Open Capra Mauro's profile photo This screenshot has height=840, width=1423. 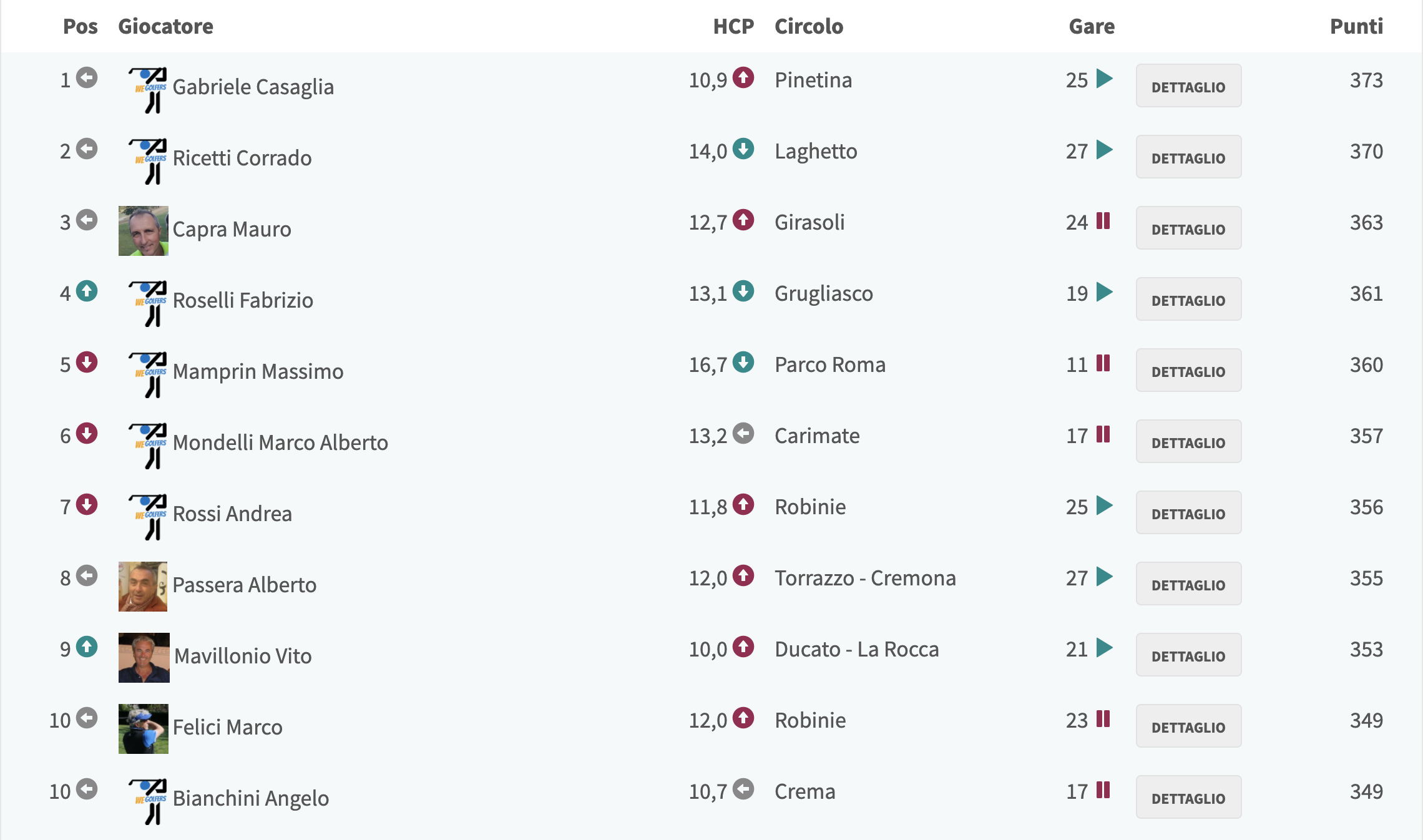144,231
